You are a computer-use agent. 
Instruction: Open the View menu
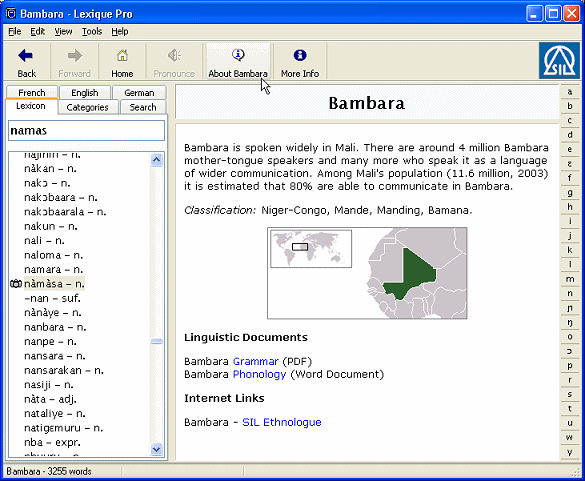click(63, 32)
